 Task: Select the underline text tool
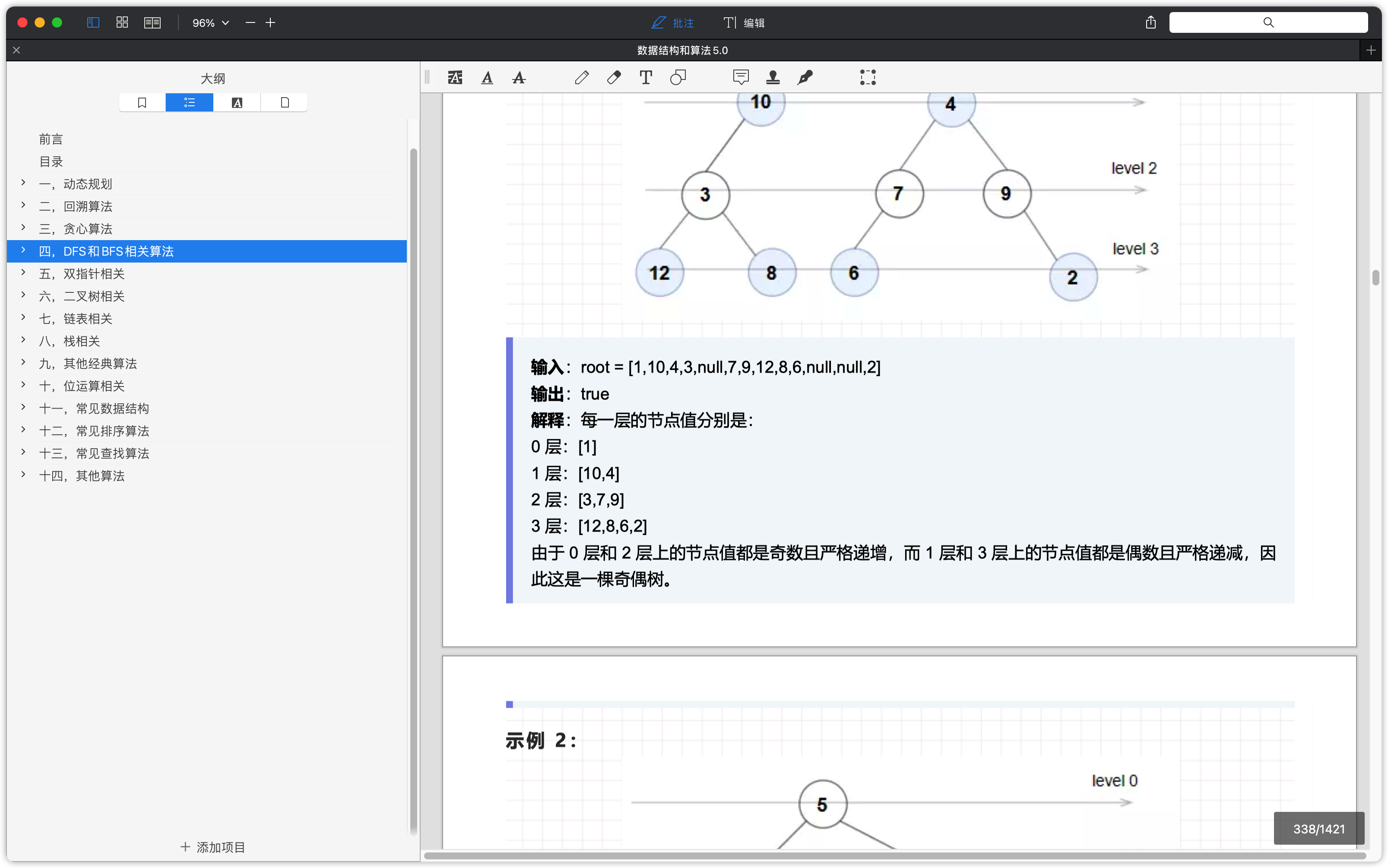point(487,77)
